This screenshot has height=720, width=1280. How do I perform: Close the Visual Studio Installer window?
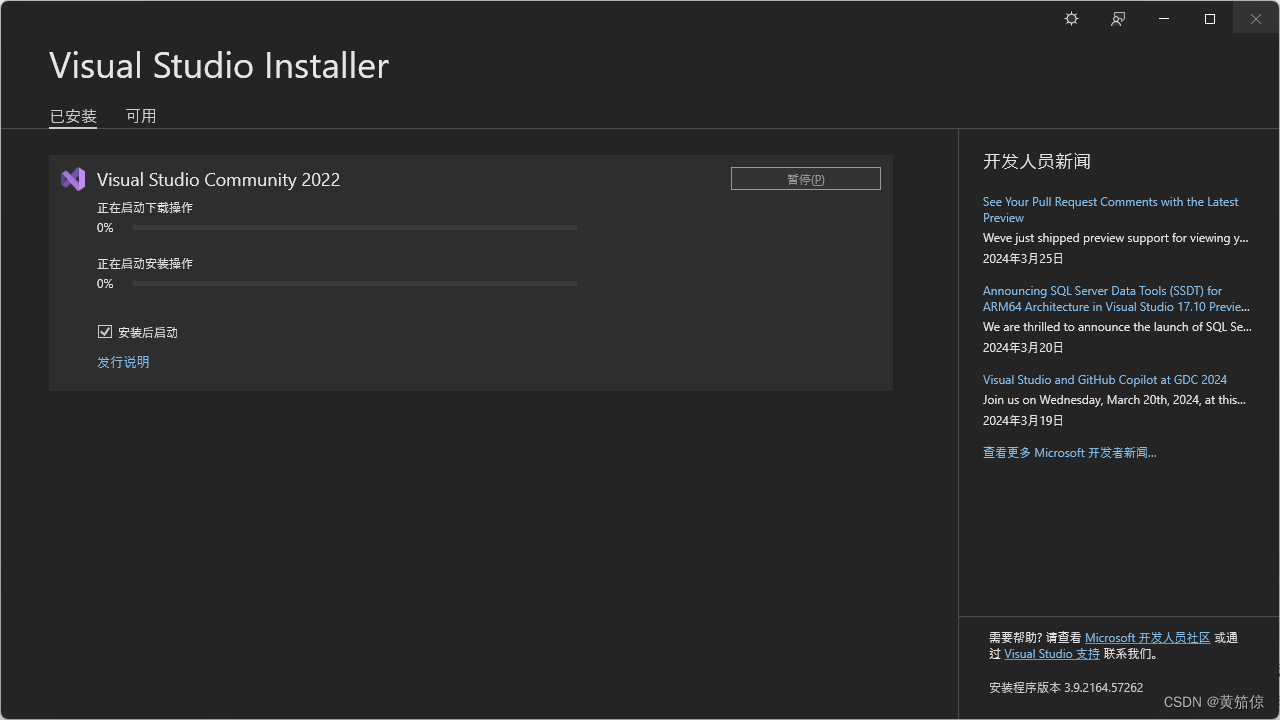pyautogui.click(x=1256, y=19)
